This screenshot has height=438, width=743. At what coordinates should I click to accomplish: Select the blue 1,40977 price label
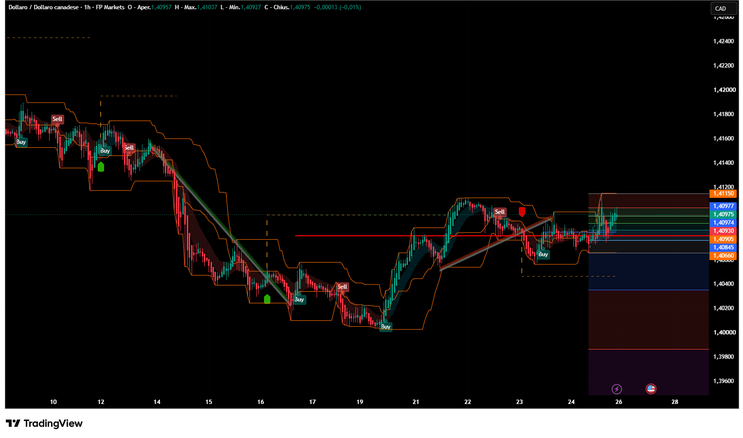[723, 206]
